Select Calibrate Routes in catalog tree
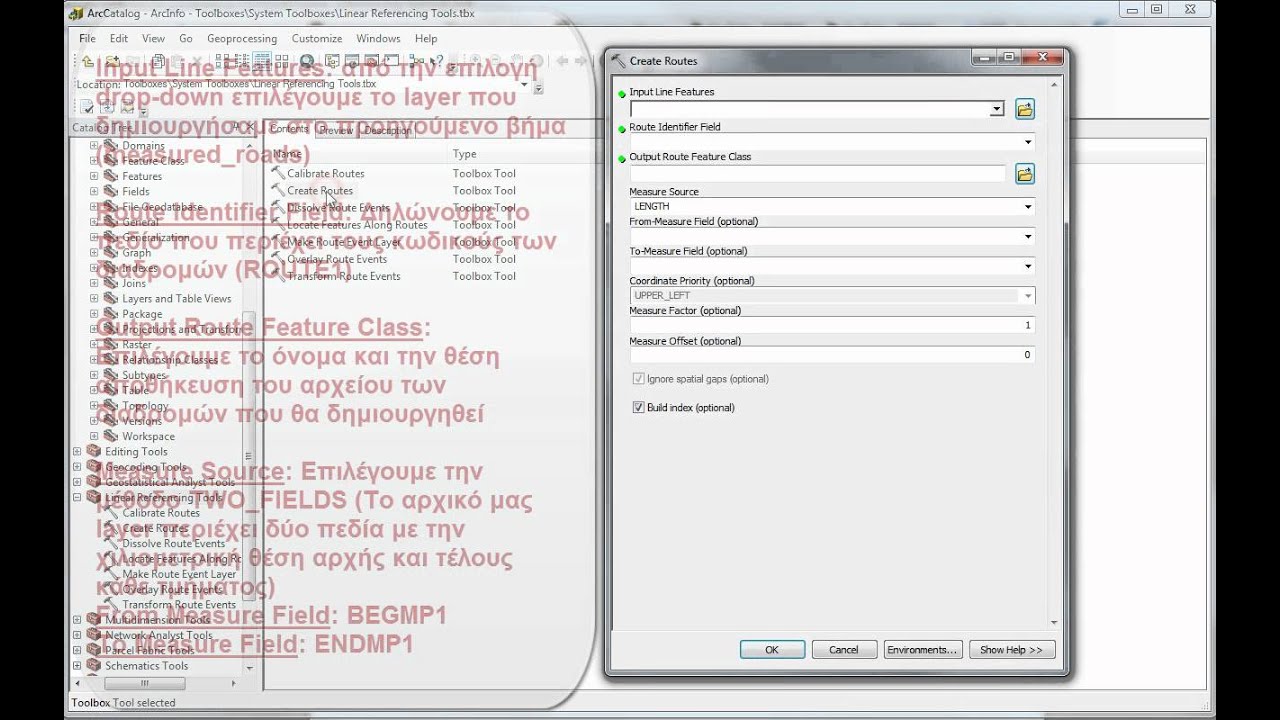1280x720 pixels. click(x=161, y=513)
